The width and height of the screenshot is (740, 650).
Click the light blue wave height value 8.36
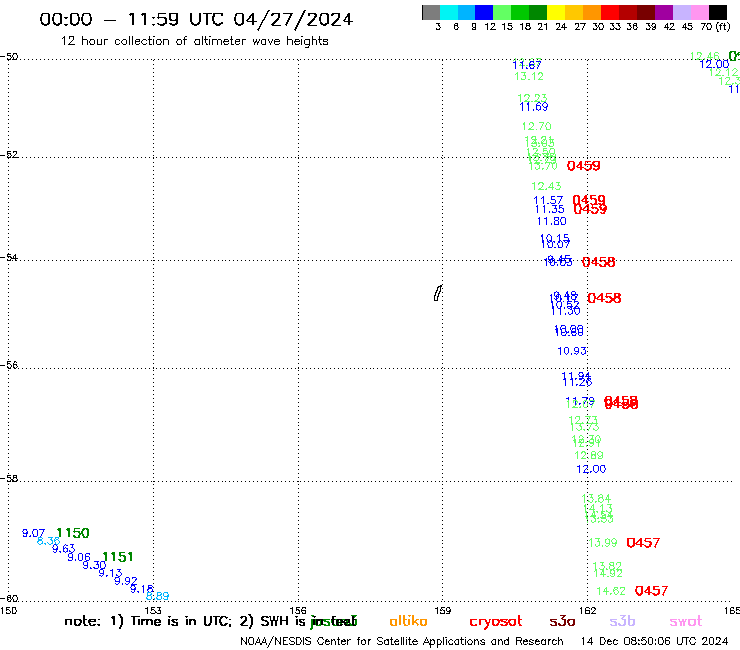(49, 541)
